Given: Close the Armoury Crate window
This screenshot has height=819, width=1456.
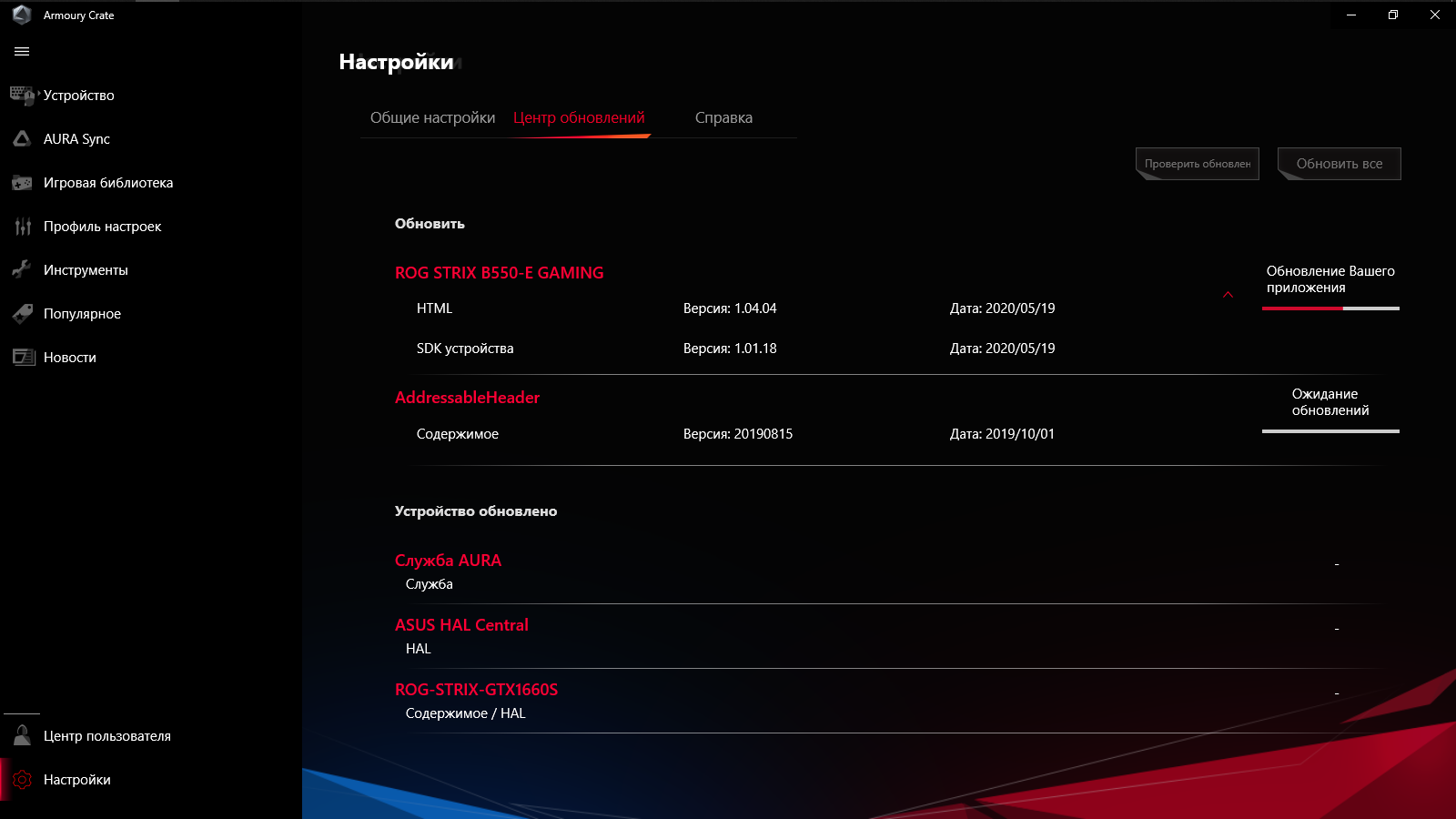Looking at the screenshot, I should coord(1435,15).
